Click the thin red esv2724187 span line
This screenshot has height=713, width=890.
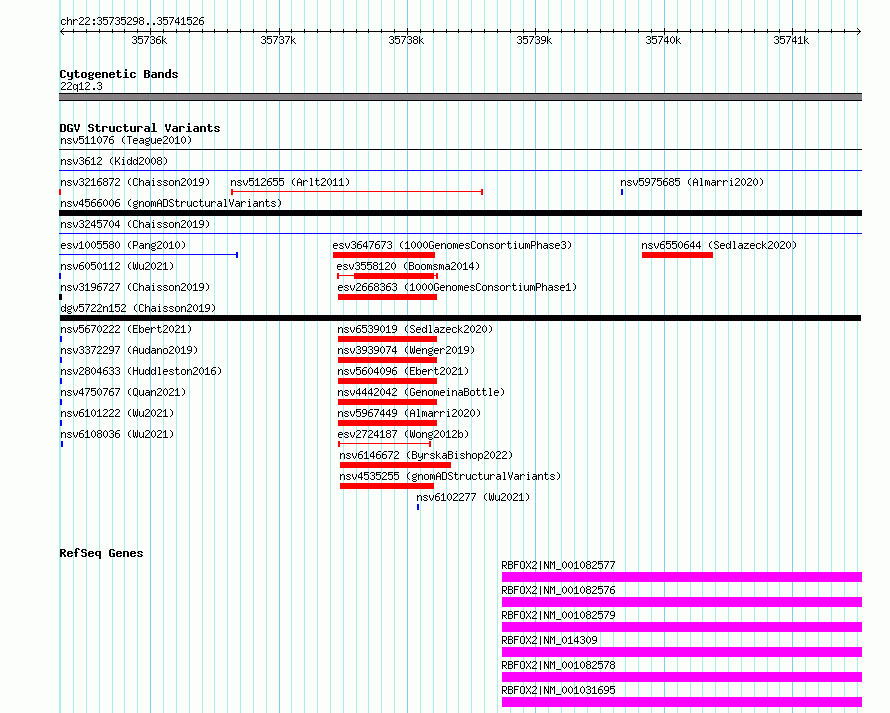[384, 444]
